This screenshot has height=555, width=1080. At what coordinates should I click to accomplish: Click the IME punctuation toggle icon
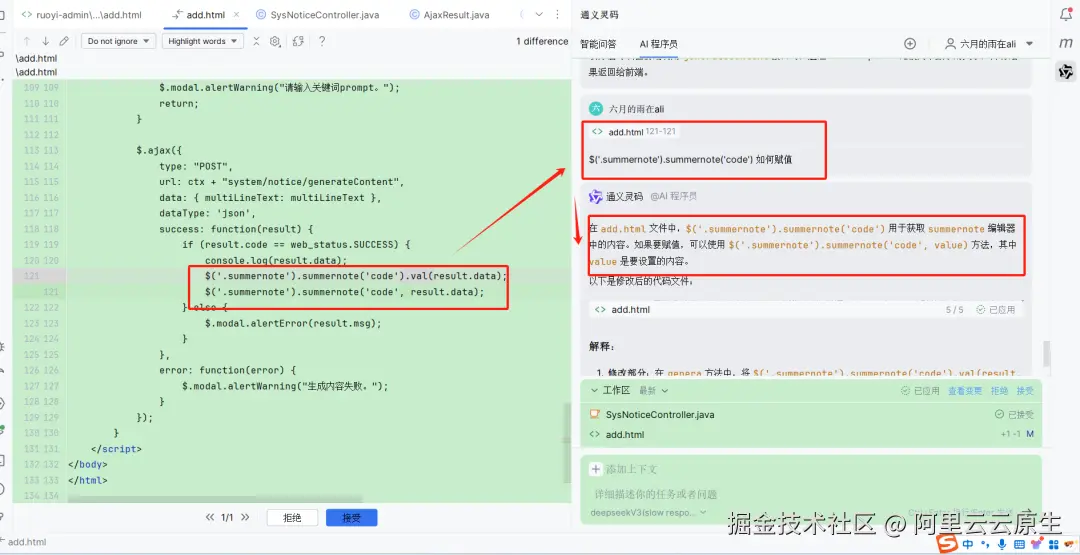click(x=986, y=544)
